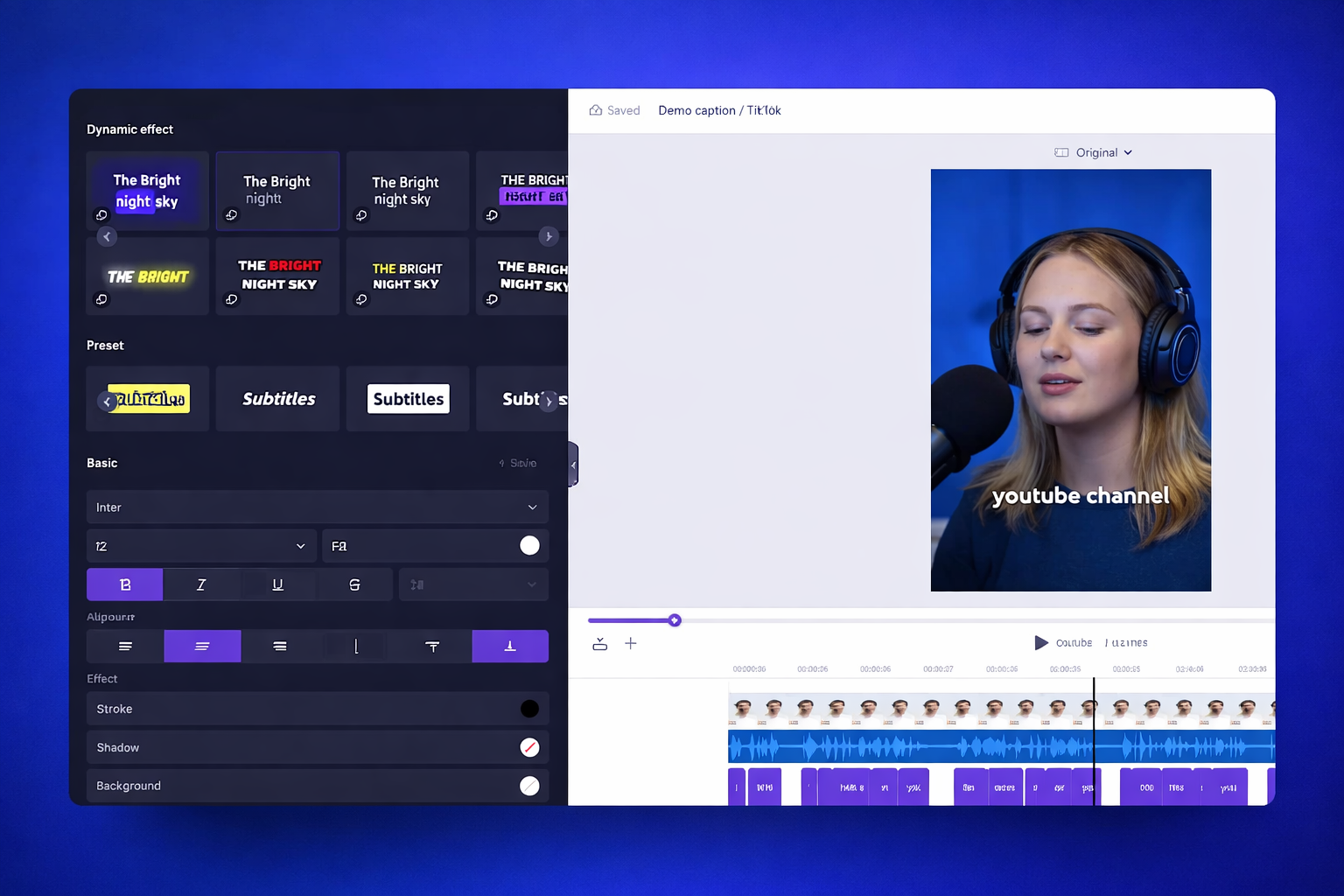The image size is (1344, 896).
Task: Toggle underline text formatting
Action: [x=277, y=584]
